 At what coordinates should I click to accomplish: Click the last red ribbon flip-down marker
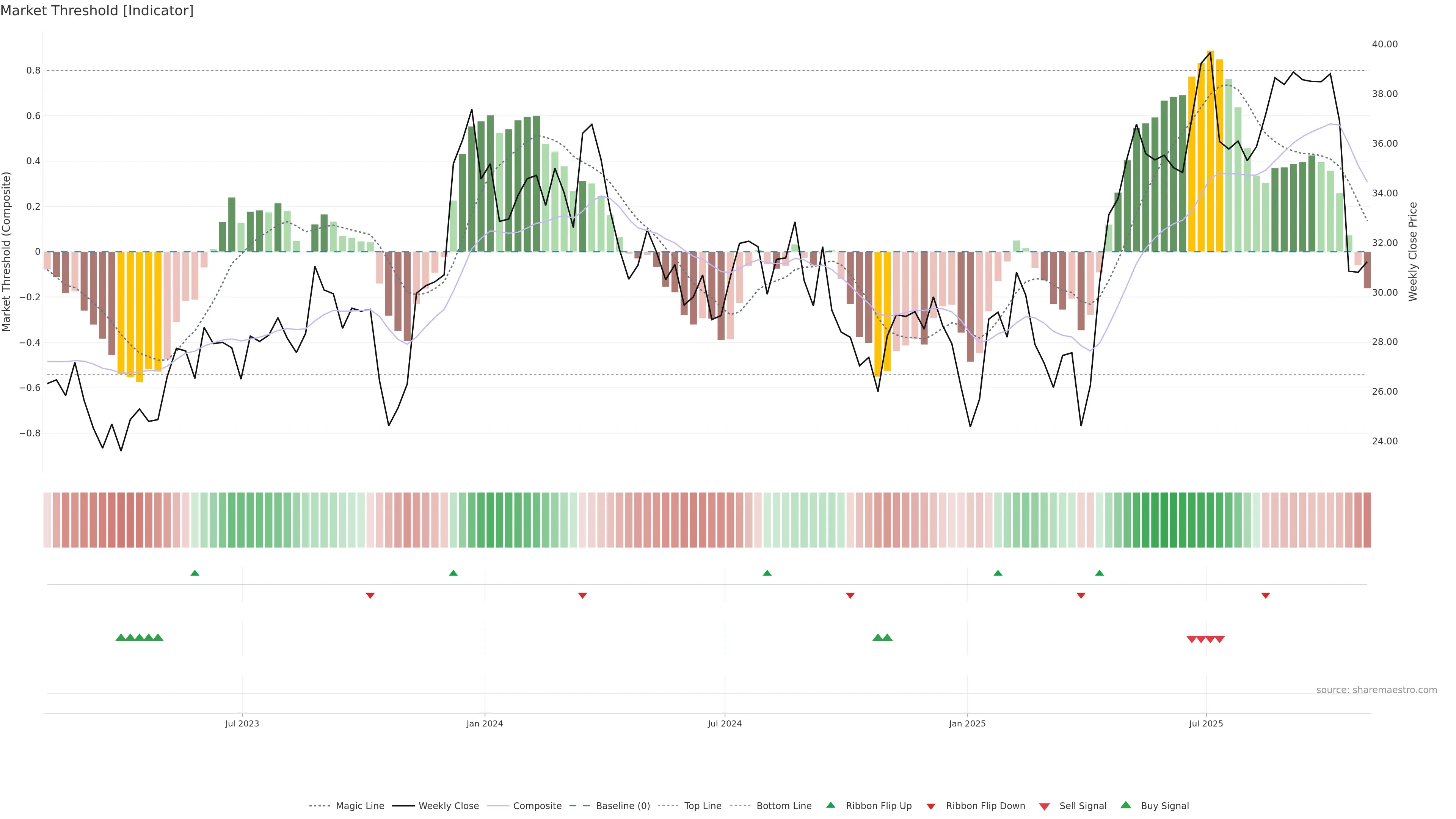point(1266,596)
